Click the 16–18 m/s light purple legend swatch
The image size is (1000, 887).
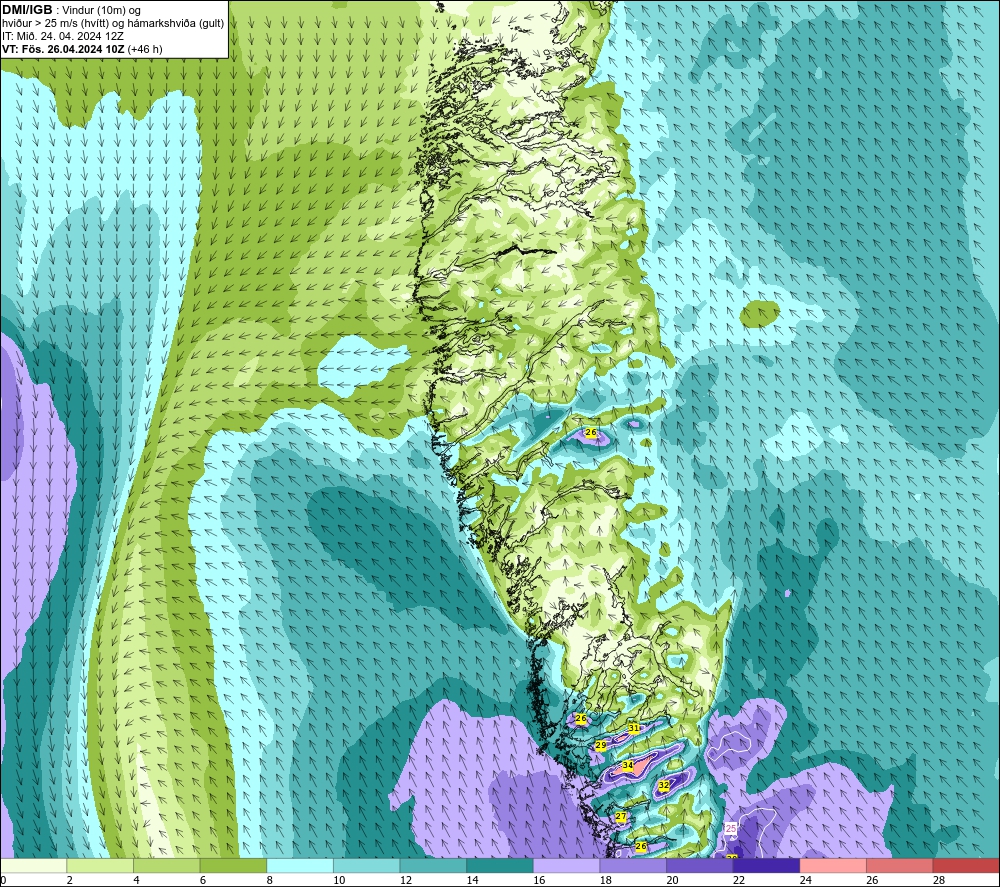pos(566,865)
